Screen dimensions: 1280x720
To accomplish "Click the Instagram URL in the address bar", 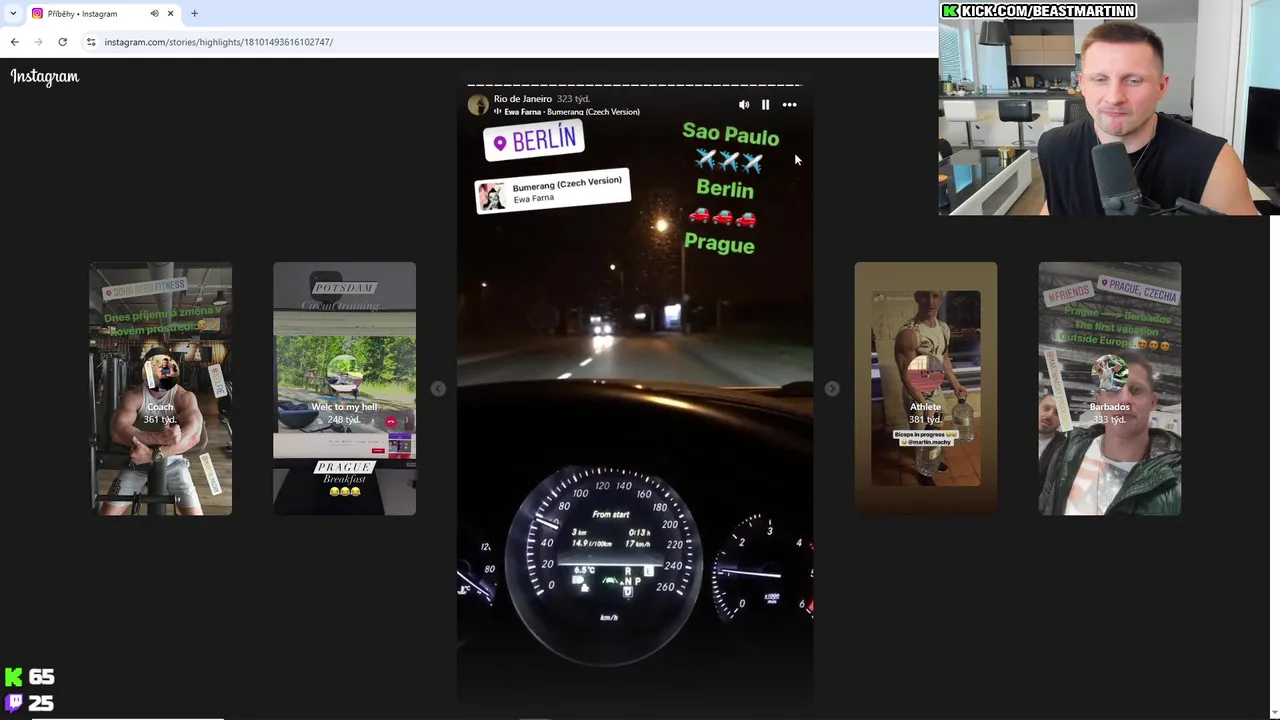I will [219, 42].
